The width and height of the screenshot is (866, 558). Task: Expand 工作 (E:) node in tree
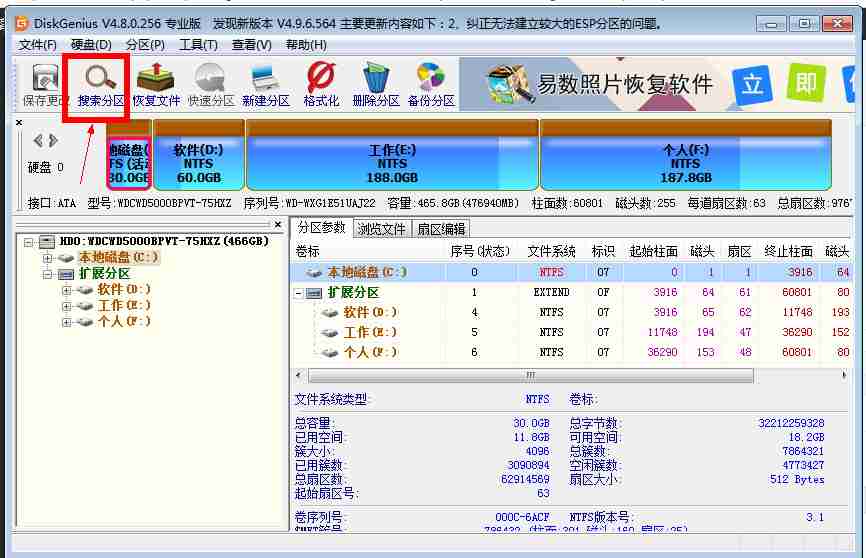[x=66, y=306]
